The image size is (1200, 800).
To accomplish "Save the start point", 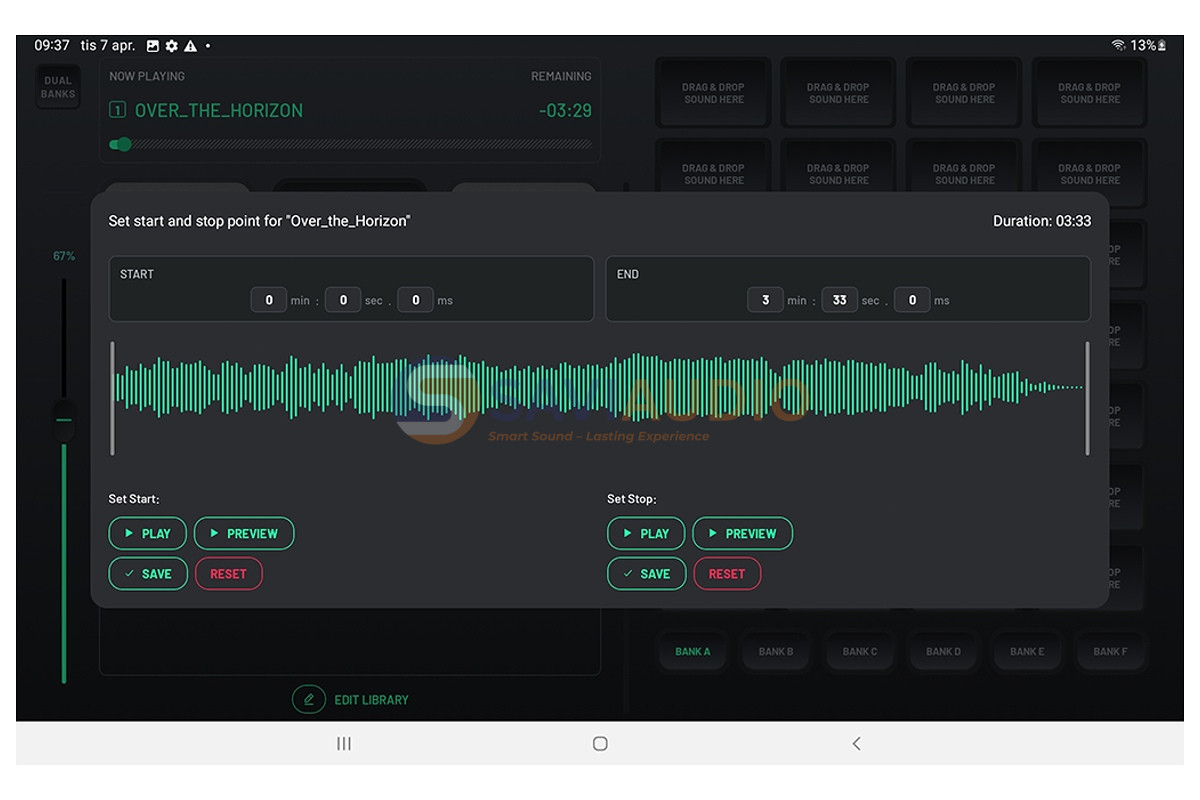I will click(x=148, y=574).
